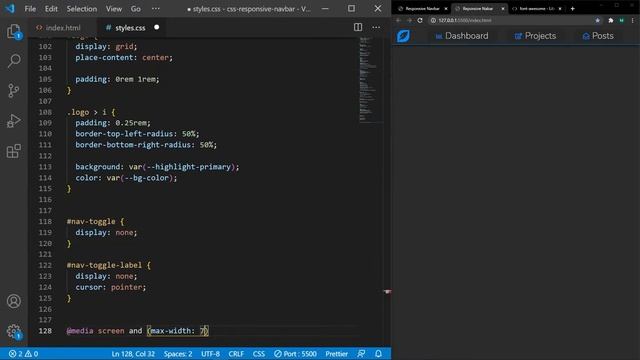Click line number 118 in gutter
The height and width of the screenshot is (360, 640).
point(45,221)
